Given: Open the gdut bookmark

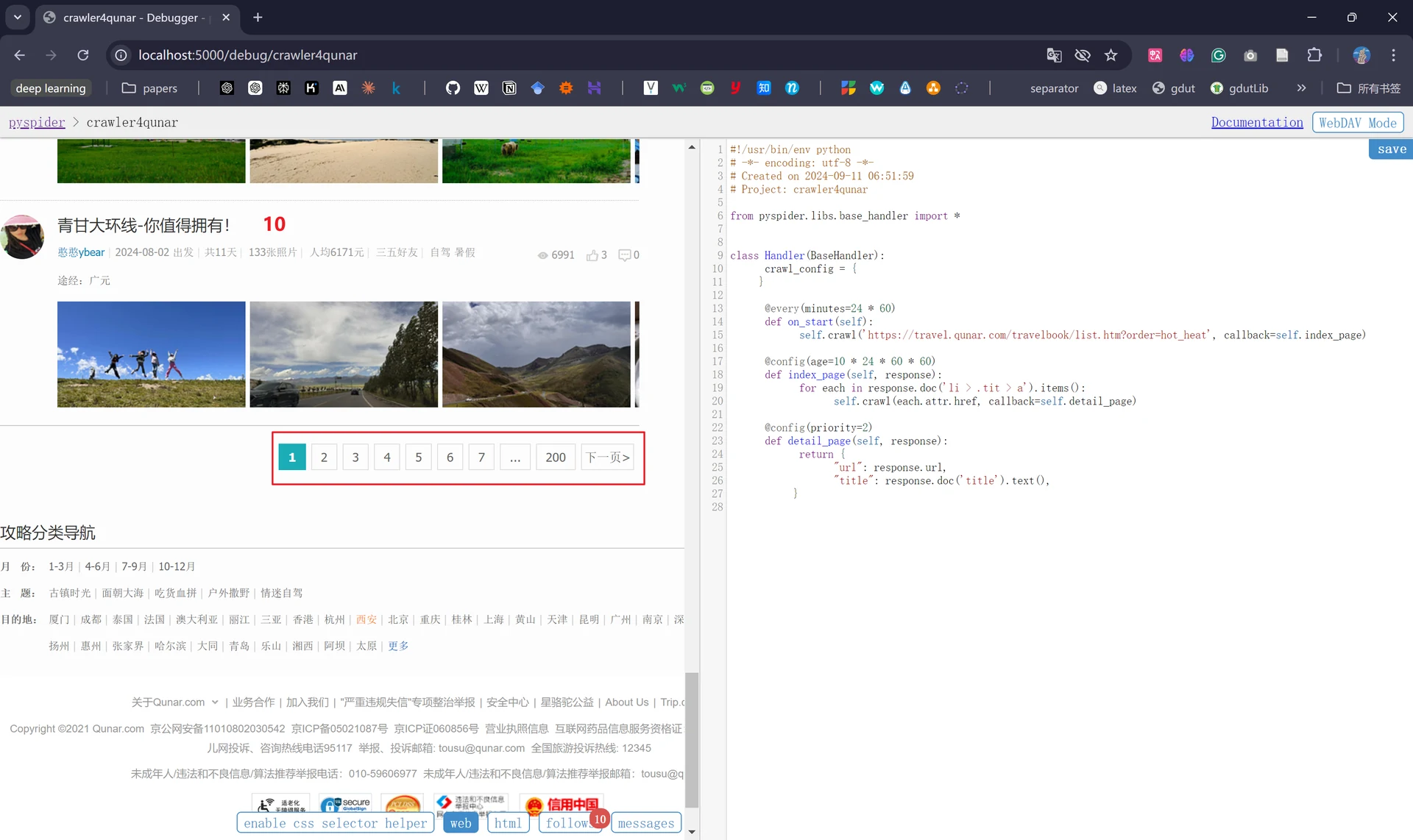Looking at the screenshot, I should pyautogui.click(x=1173, y=88).
